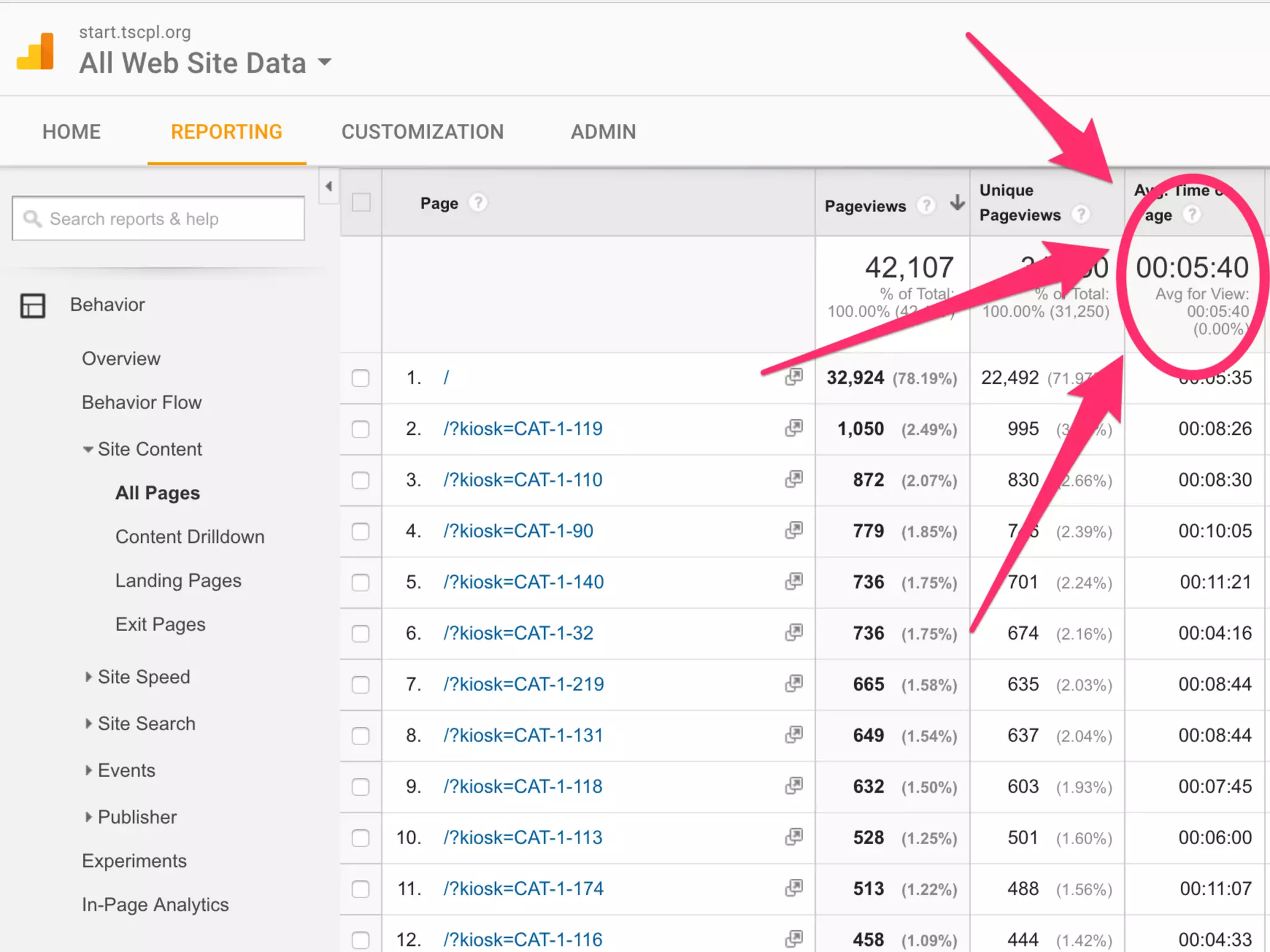The width and height of the screenshot is (1270, 952).
Task: Click the Google Analytics logo icon
Action: click(36, 51)
